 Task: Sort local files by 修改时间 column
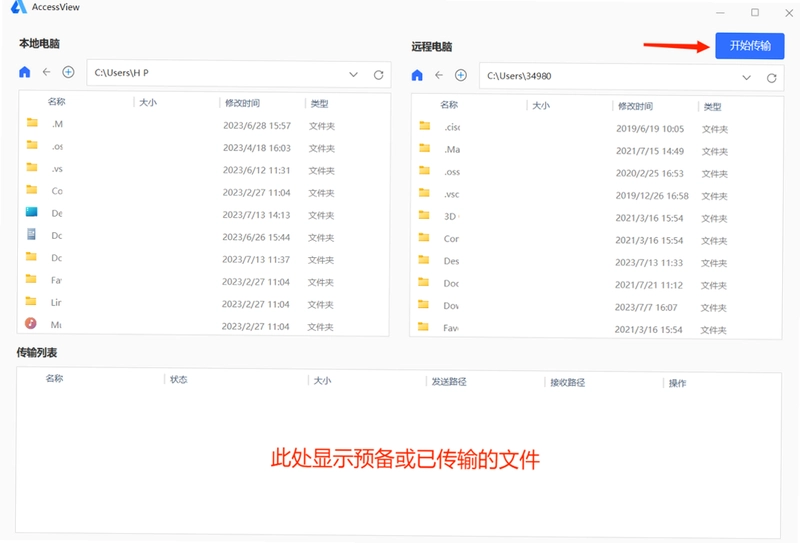point(242,103)
